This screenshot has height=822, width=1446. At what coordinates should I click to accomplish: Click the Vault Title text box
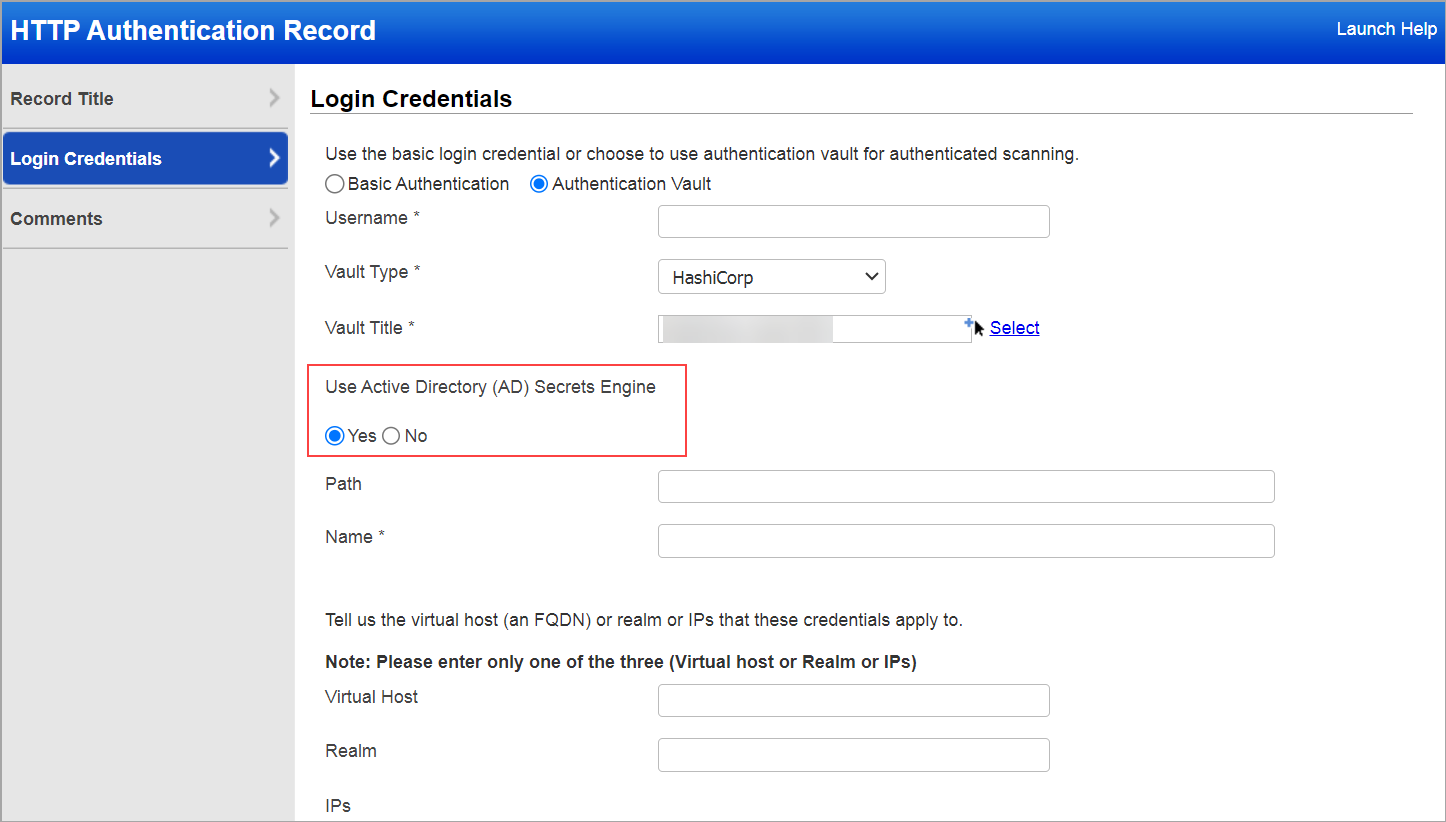pyautogui.click(x=814, y=328)
